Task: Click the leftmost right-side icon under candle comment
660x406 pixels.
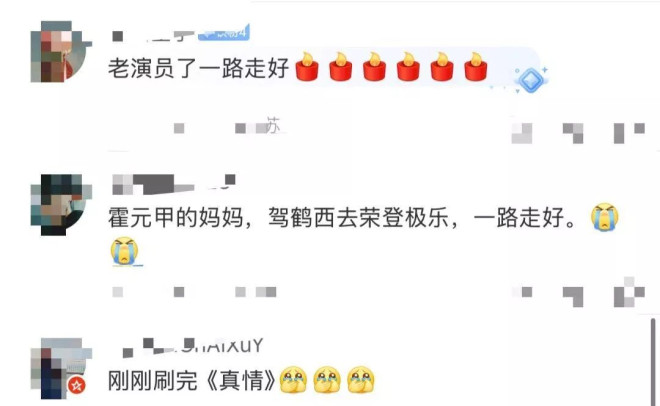Action: click(x=522, y=133)
